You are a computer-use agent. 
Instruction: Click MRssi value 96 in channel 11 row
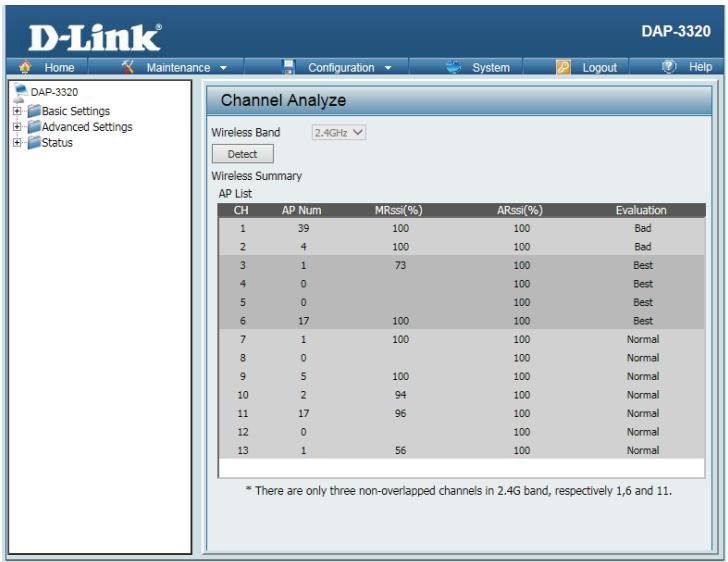point(400,413)
